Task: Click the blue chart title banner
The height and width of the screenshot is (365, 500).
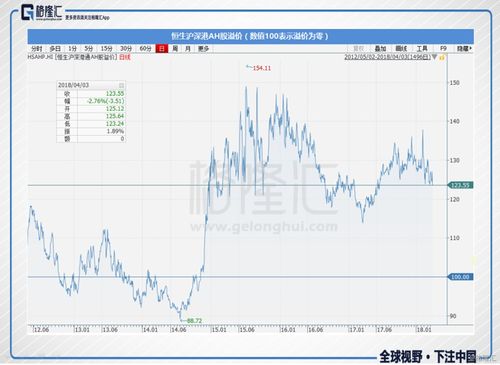Action: click(250, 36)
